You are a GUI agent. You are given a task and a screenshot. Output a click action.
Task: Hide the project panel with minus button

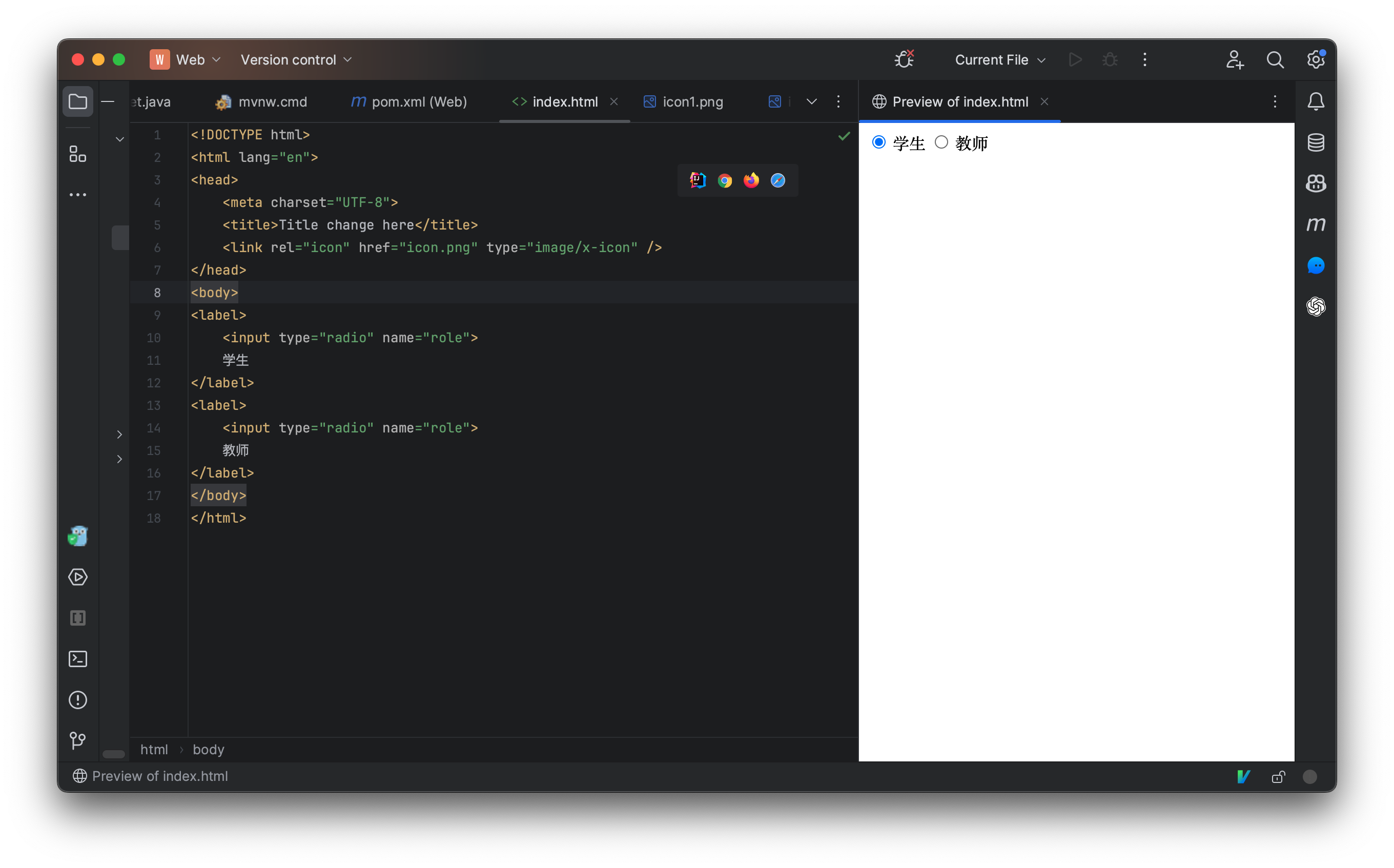(107, 101)
